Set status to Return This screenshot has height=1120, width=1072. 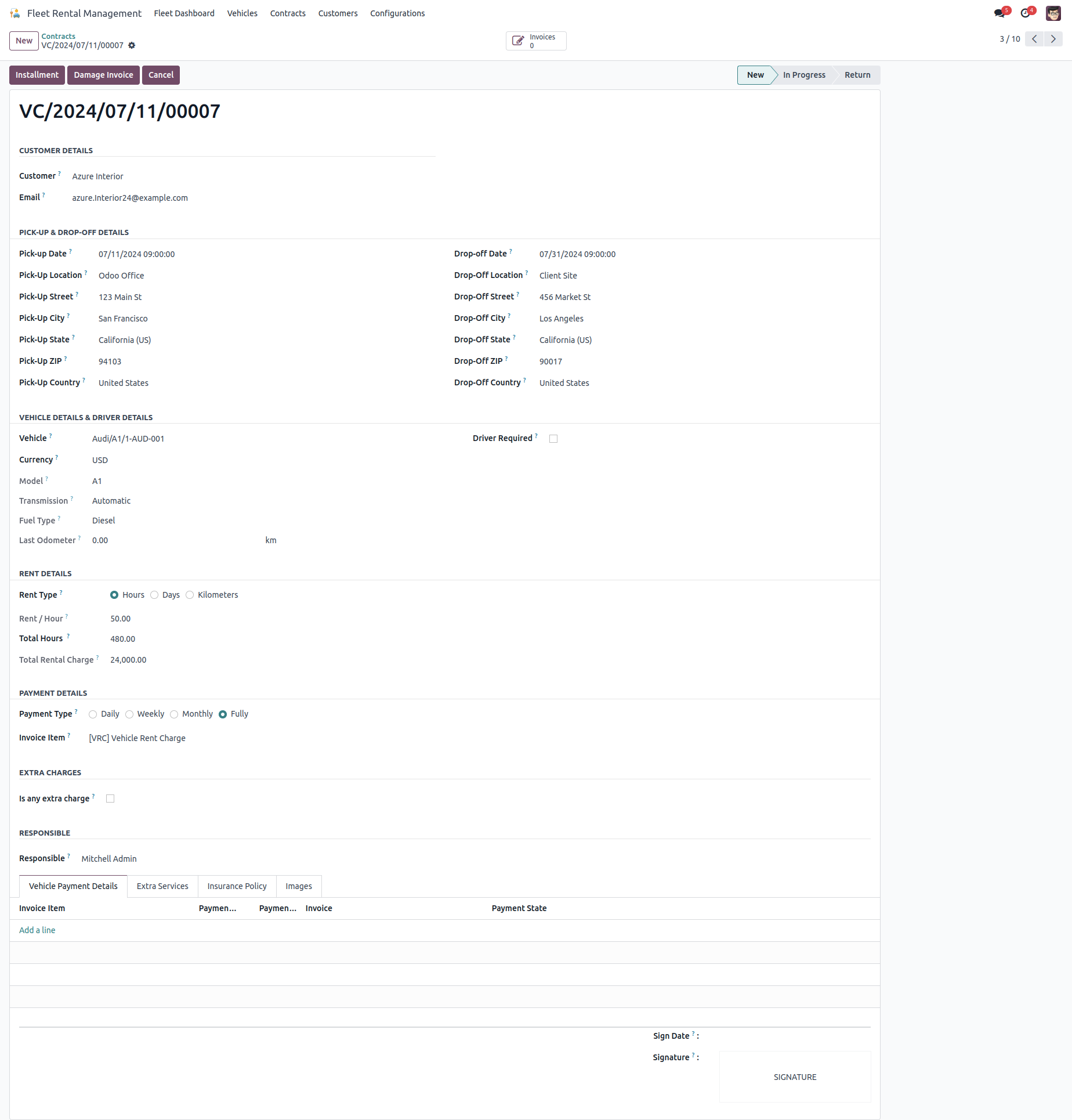point(857,75)
